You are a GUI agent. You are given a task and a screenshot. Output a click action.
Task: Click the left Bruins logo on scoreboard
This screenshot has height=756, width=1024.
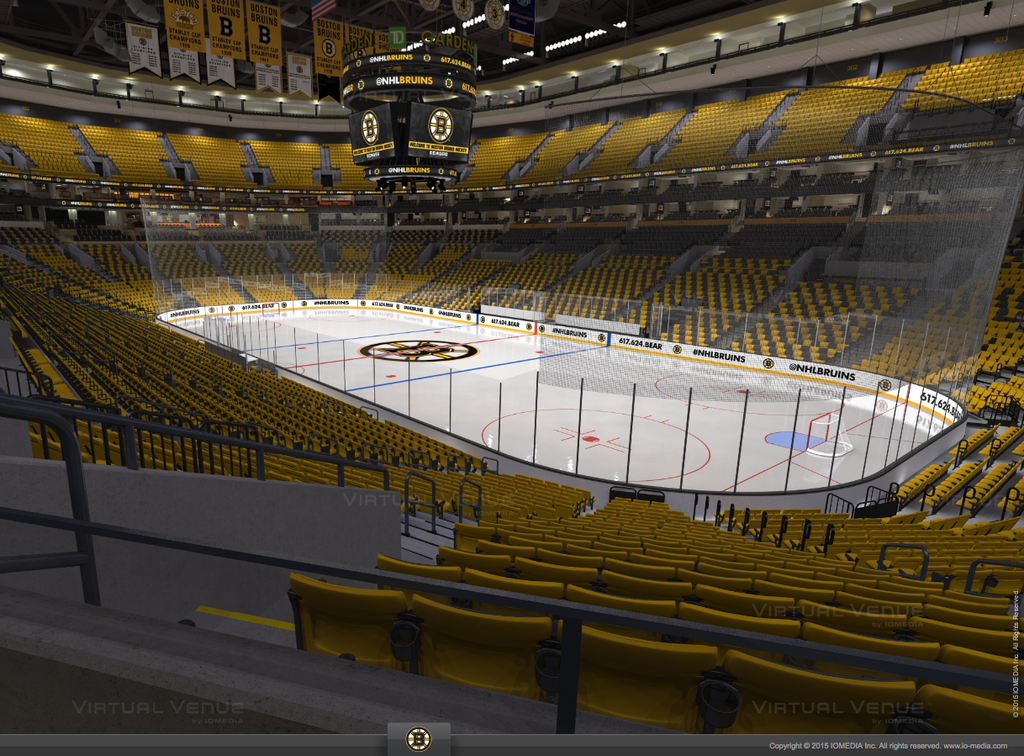(x=370, y=127)
